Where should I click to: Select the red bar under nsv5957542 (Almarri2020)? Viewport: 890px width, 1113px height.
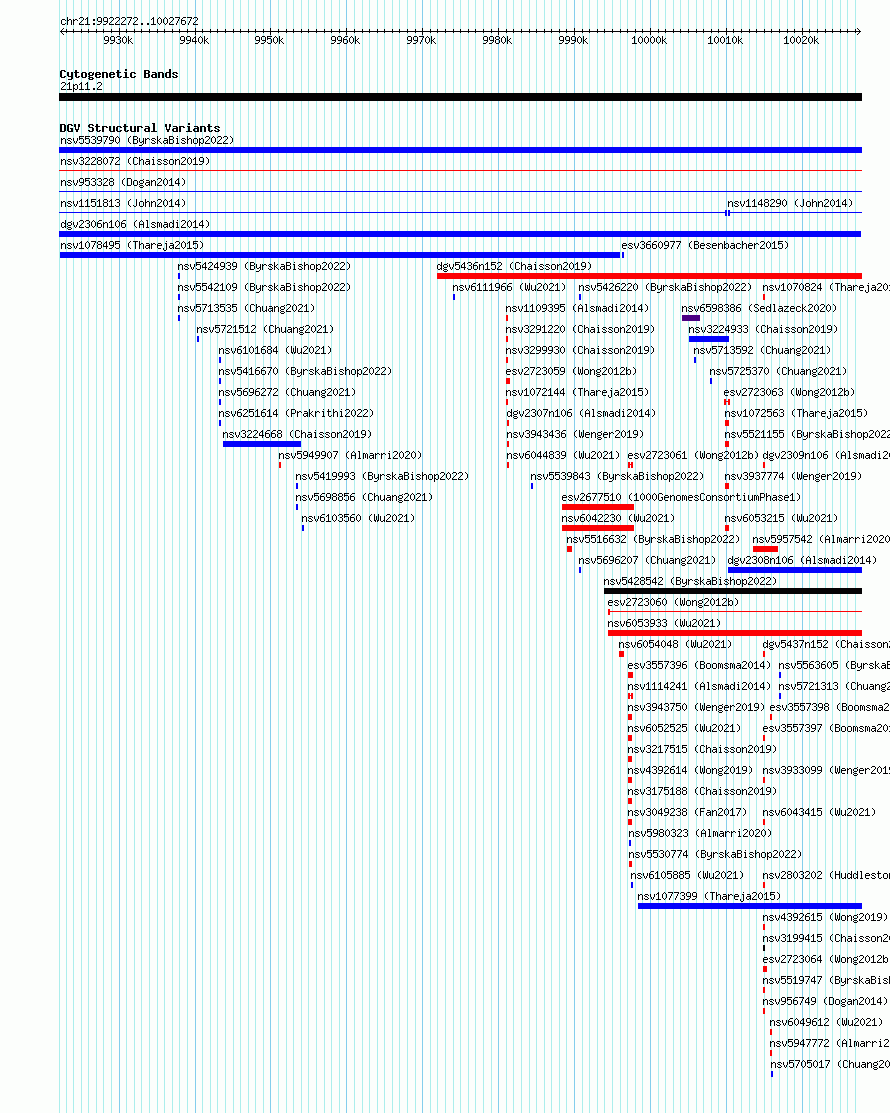(x=765, y=549)
